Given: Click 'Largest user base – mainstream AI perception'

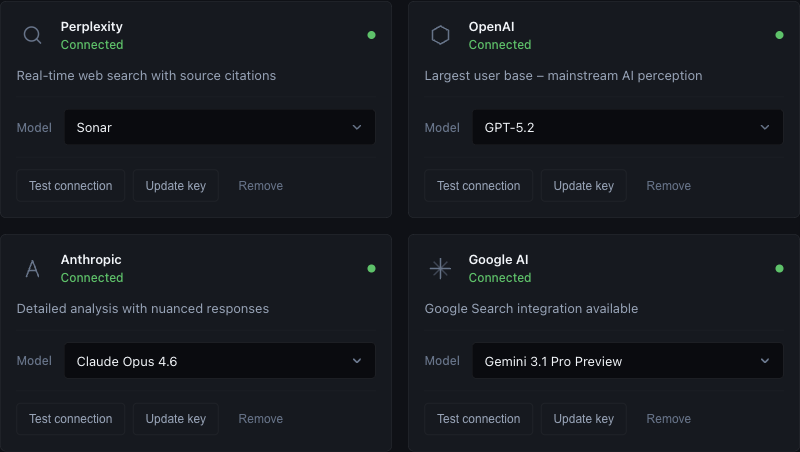Looking at the screenshot, I should [x=563, y=76].
